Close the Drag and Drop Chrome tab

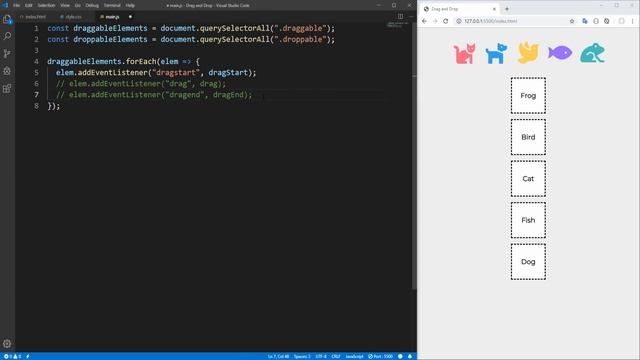click(x=494, y=9)
